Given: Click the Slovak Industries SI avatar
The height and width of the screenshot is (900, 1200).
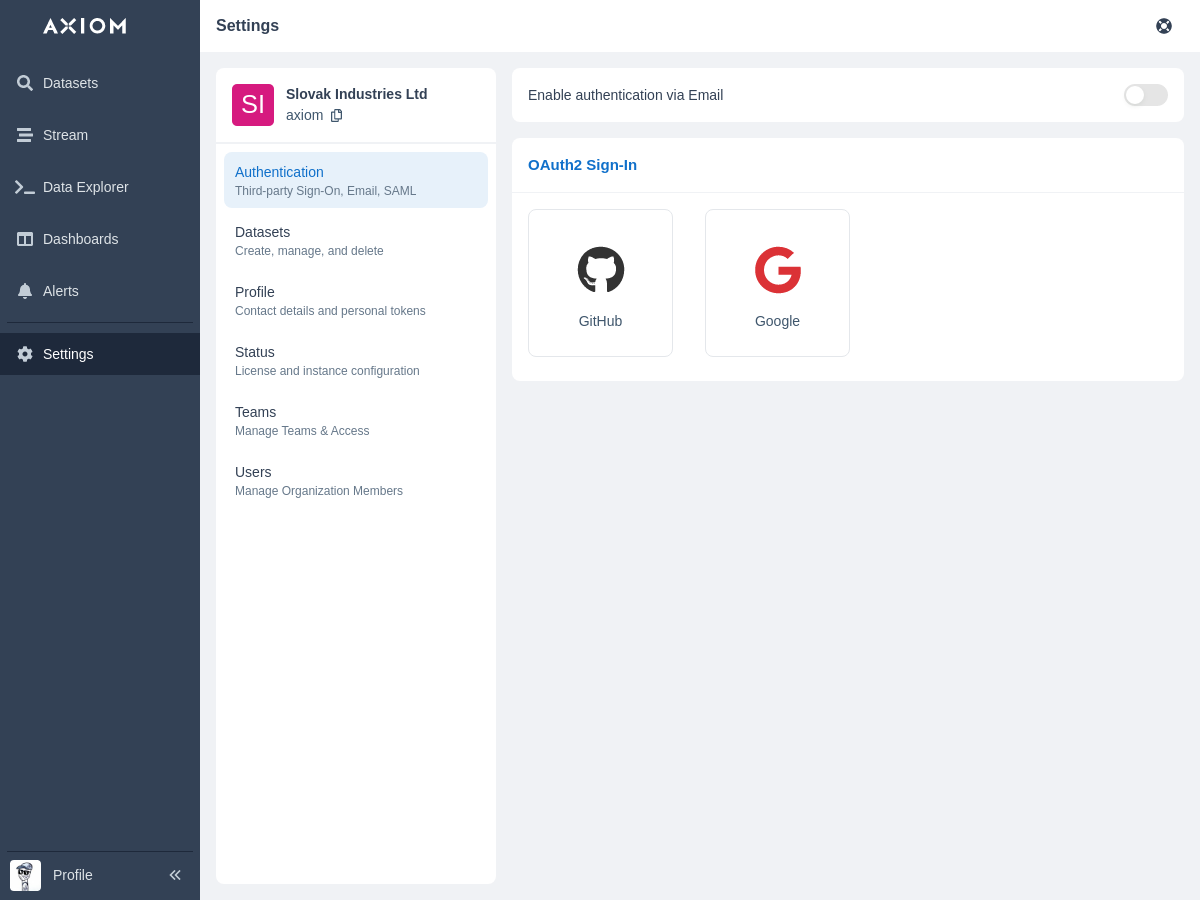Looking at the screenshot, I should point(253,105).
